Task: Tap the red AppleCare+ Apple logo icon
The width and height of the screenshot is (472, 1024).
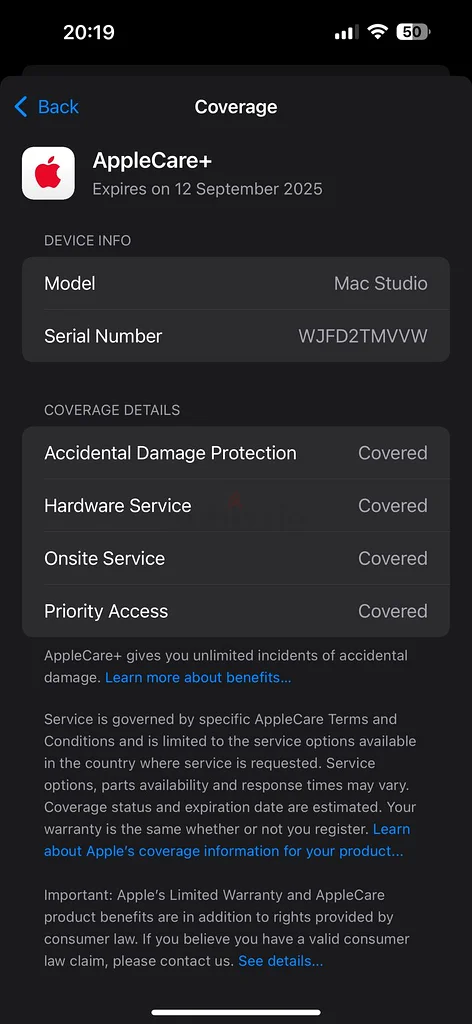Action: pos(48,173)
